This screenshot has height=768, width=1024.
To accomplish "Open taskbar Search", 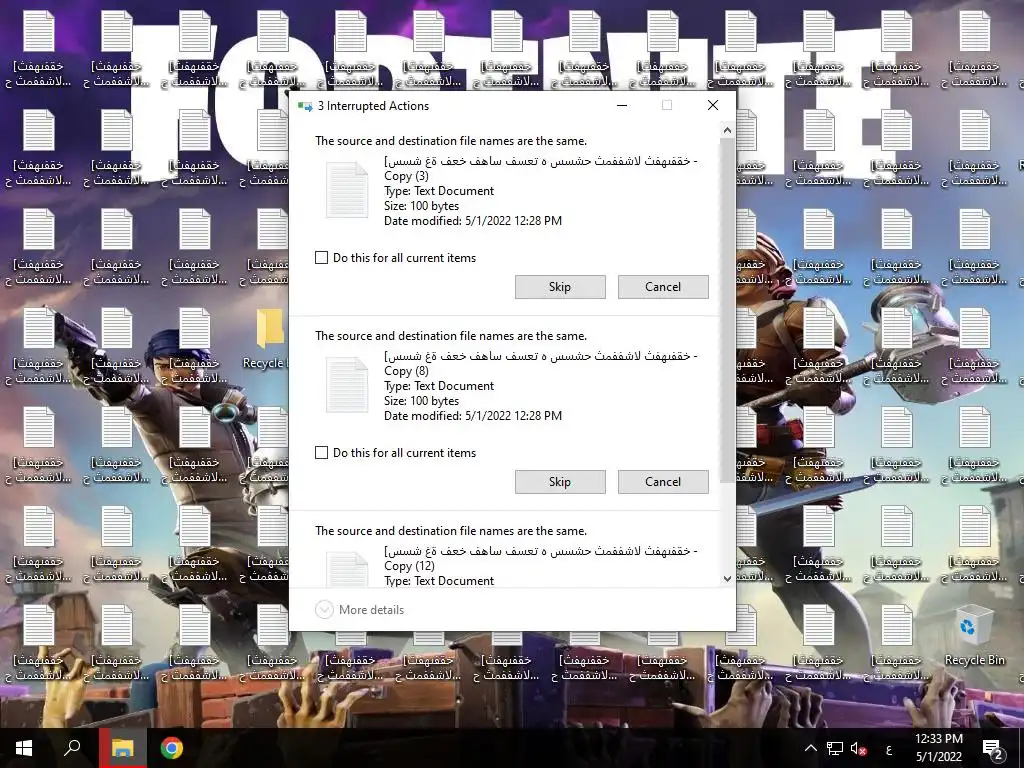I will click(72, 748).
